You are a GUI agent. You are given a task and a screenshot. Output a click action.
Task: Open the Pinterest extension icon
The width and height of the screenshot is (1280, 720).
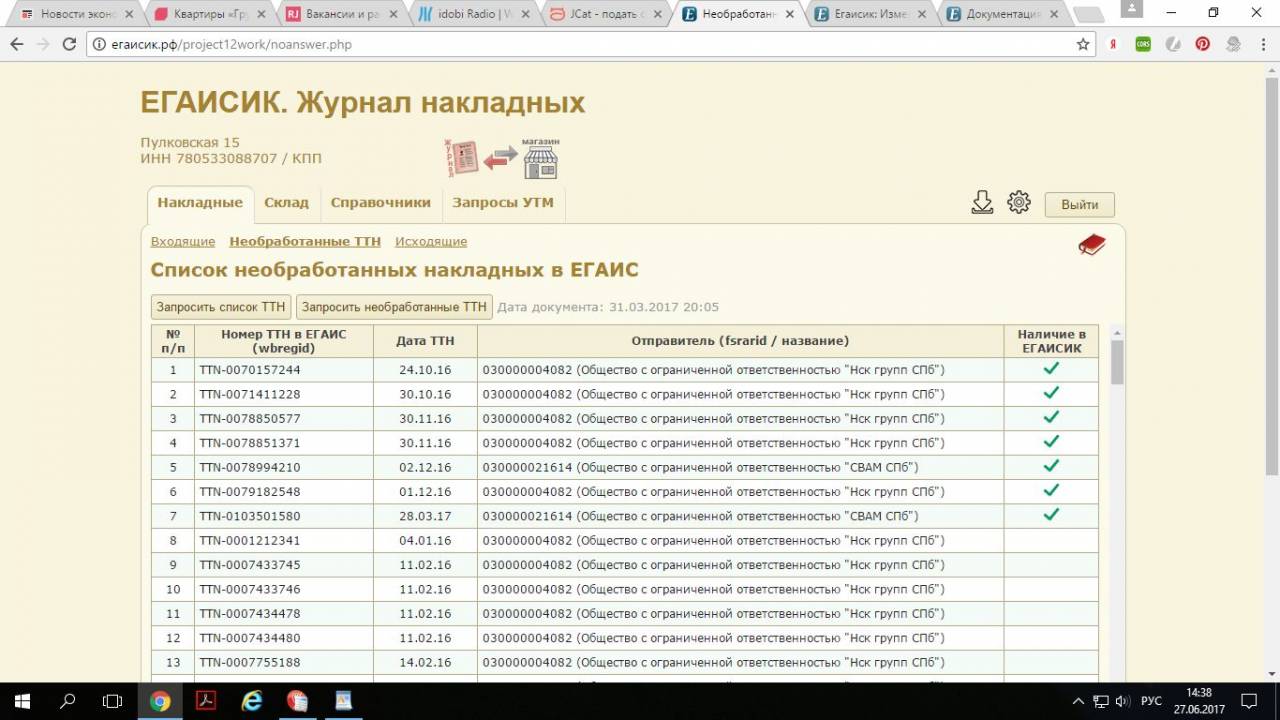pyautogui.click(x=1202, y=44)
